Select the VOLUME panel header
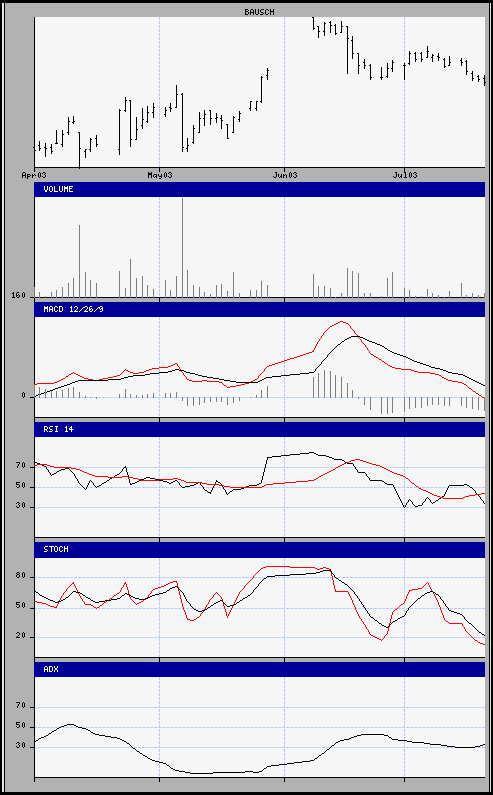Screen dimensions: 493x795 click(260, 189)
